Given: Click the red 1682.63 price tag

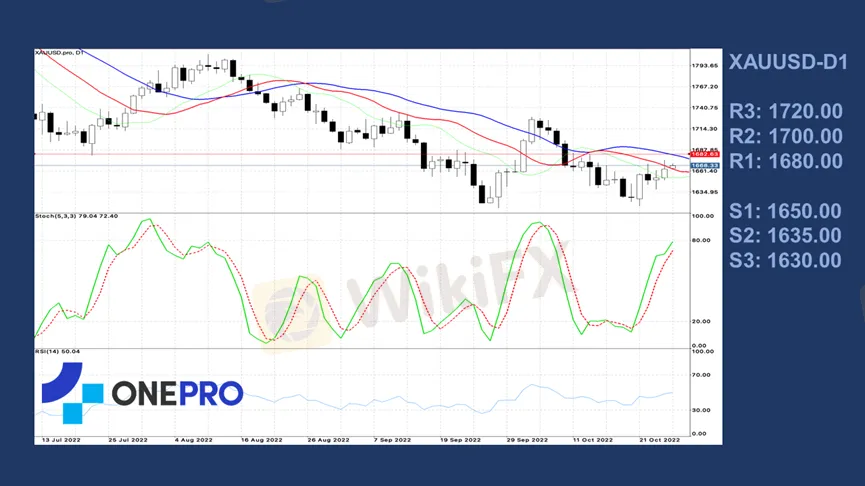Looking at the screenshot, I should [x=705, y=154].
